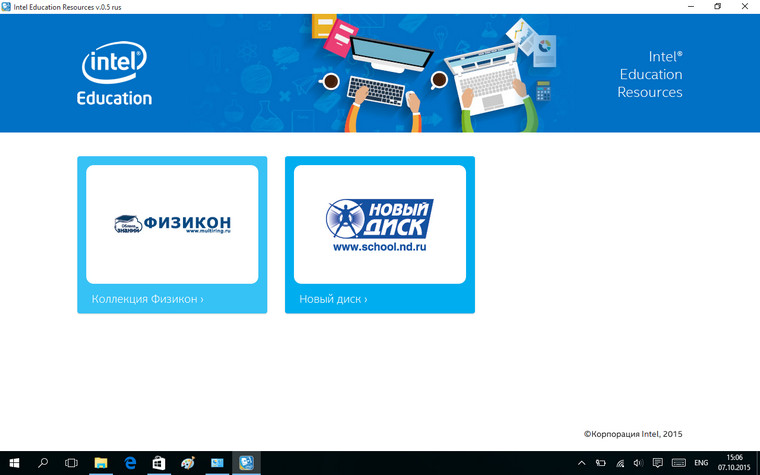Minimize the Intel Education Resources window
Viewport: 760px width, 475px height.
click(x=691, y=6)
